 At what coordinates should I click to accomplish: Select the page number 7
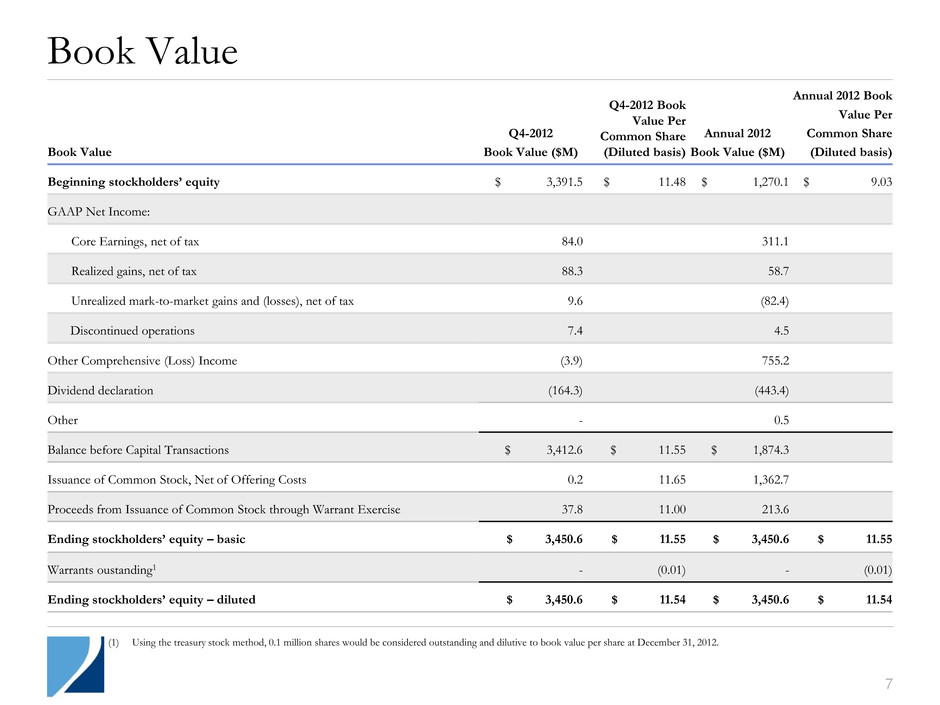click(887, 683)
